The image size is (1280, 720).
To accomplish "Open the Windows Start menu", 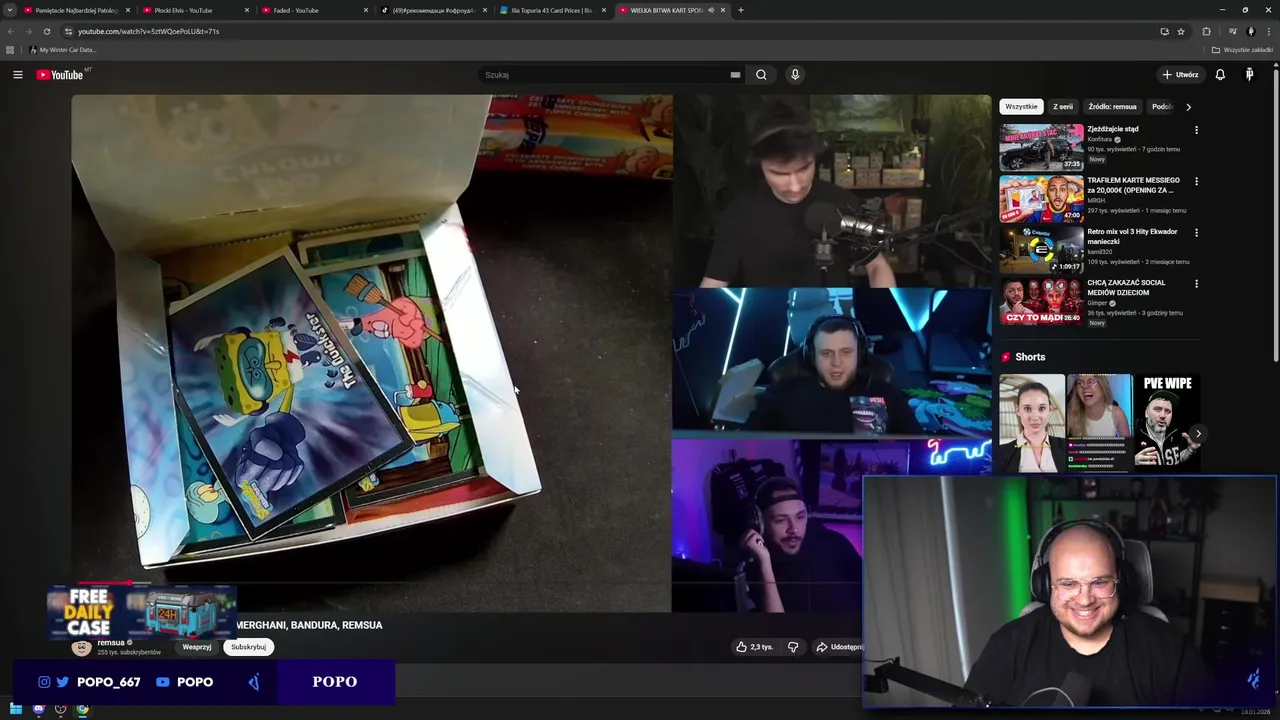I will point(16,710).
